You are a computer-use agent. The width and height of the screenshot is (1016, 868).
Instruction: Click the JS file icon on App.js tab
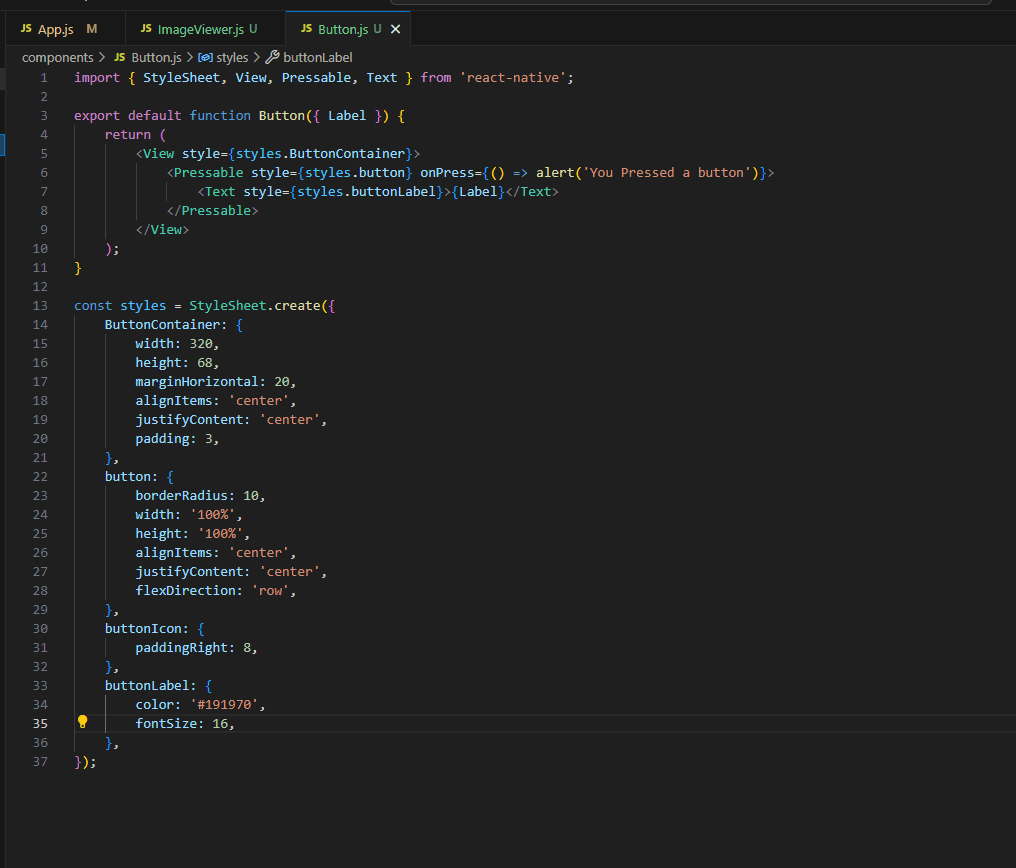click(x=26, y=29)
